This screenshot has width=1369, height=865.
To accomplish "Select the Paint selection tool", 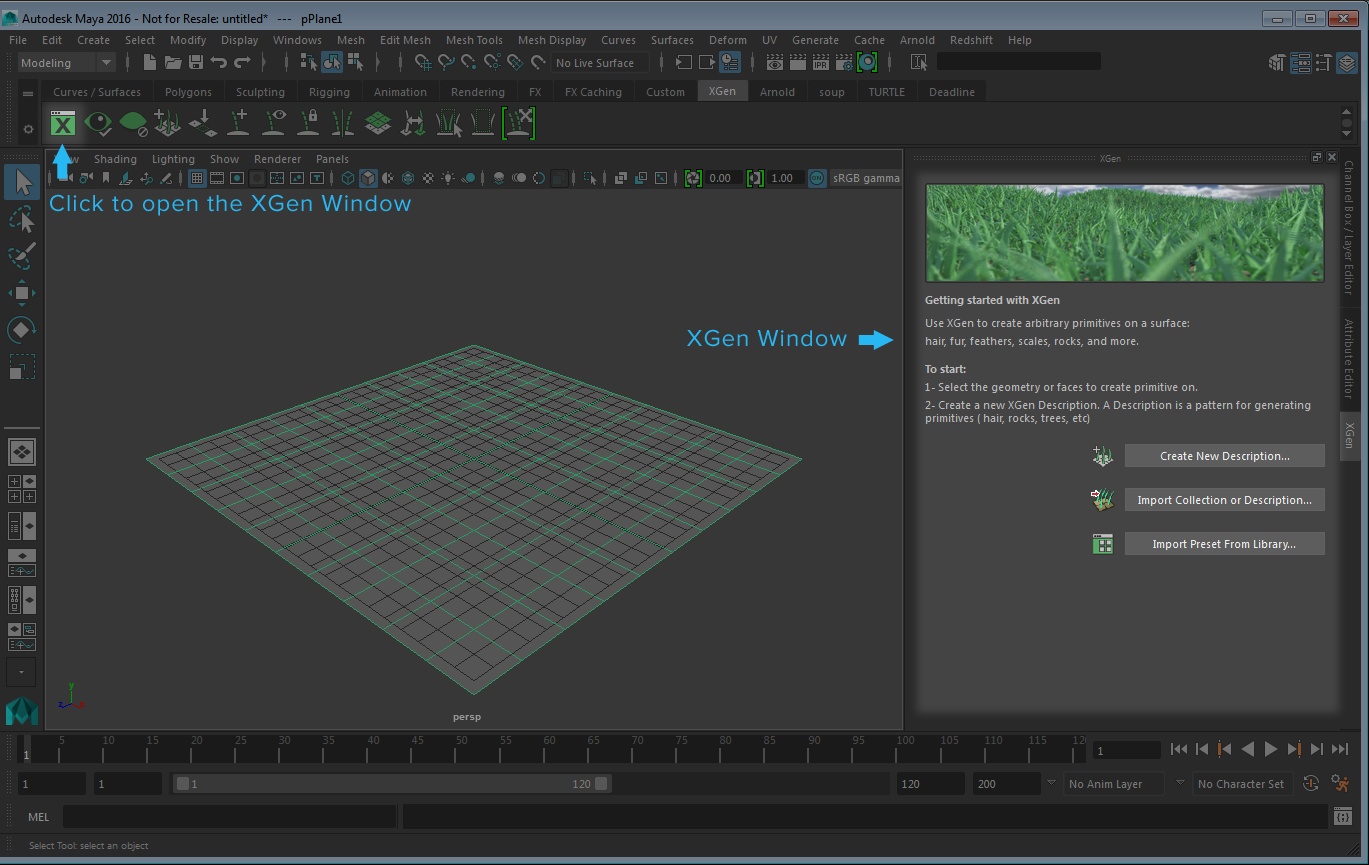I will [22, 256].
